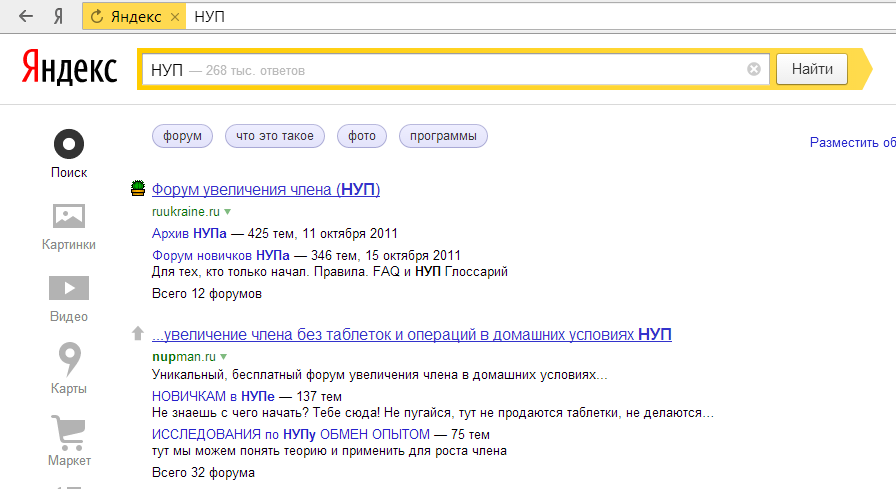896x489 pixels.
Task: Open the 'Архив НУПа' sublink
Action: [189, 233]
